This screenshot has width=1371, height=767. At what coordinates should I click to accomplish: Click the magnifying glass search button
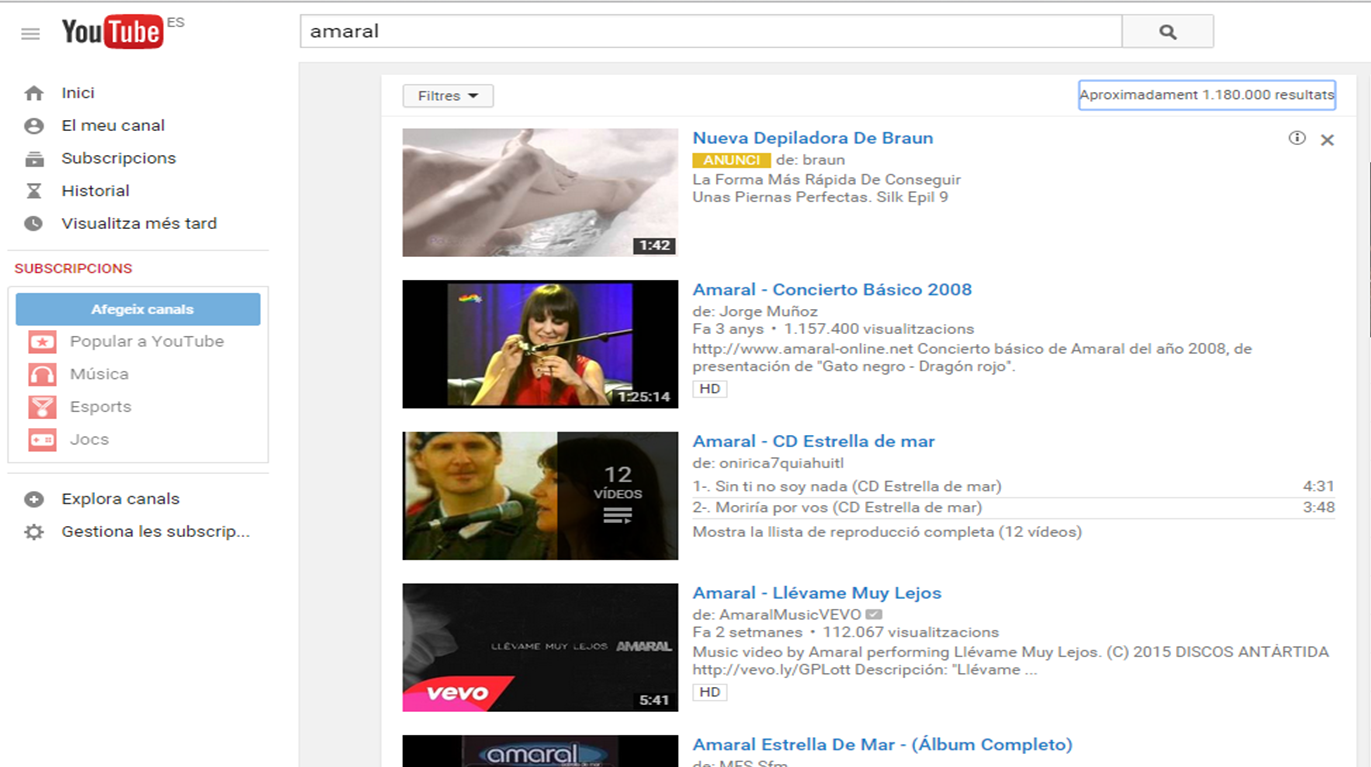1167,32
